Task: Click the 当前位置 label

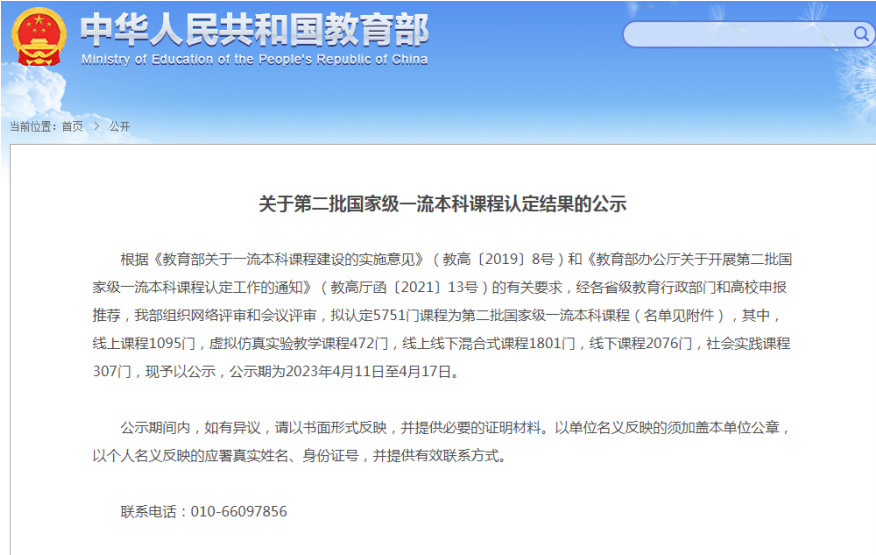Action: click(32, 127)
